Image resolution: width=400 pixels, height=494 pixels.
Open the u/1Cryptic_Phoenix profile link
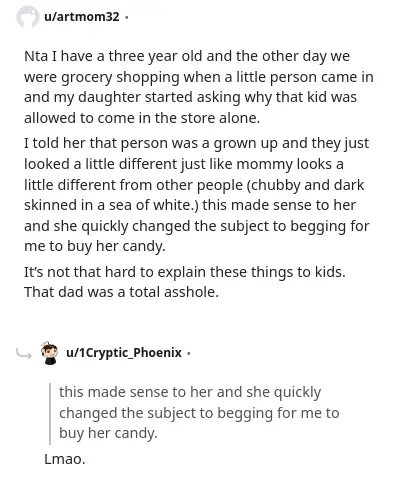tap(124, 353)
